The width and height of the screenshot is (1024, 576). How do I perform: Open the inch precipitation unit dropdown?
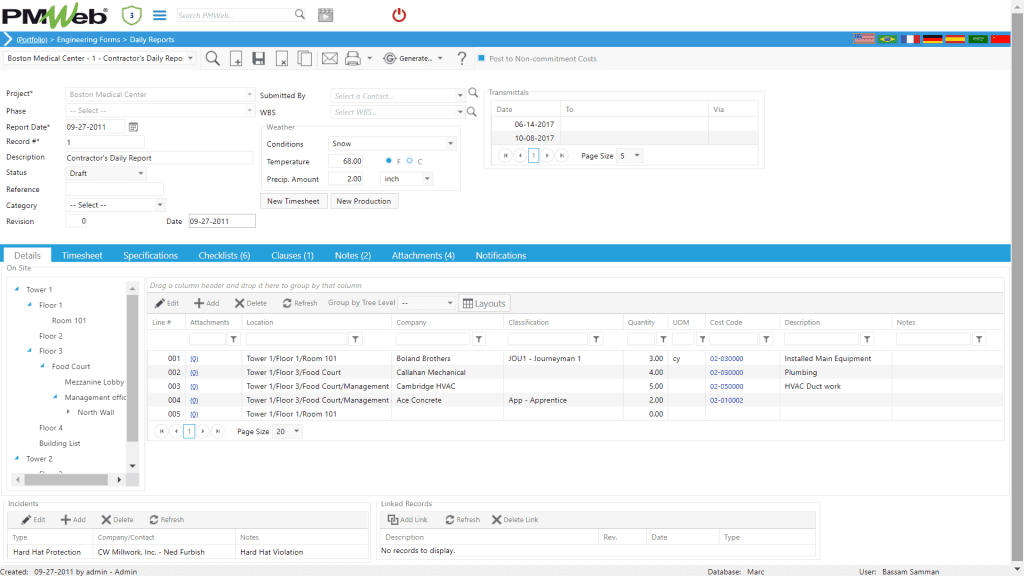coord(426,179)
